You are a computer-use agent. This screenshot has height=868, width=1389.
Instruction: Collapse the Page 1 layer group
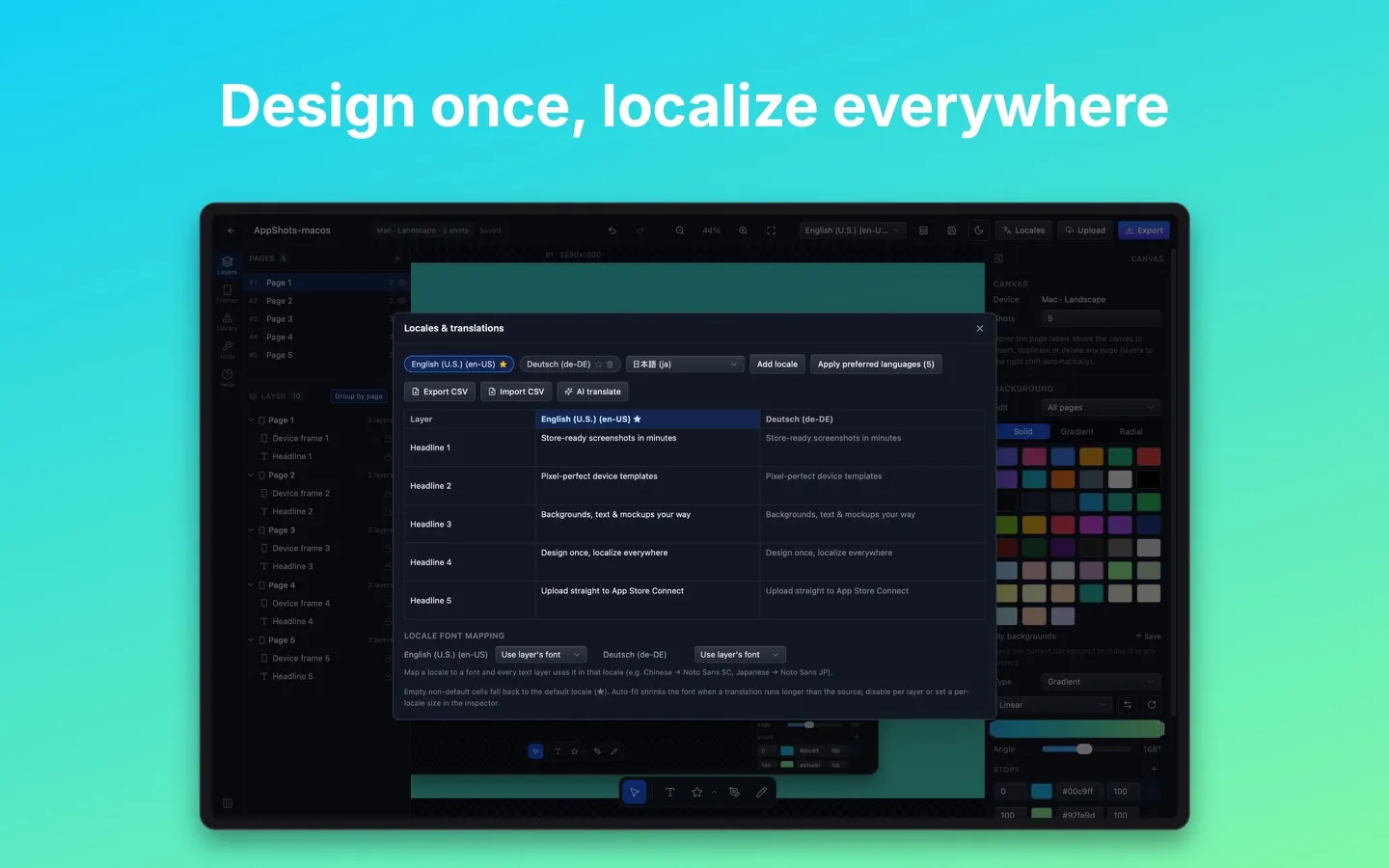252,420
